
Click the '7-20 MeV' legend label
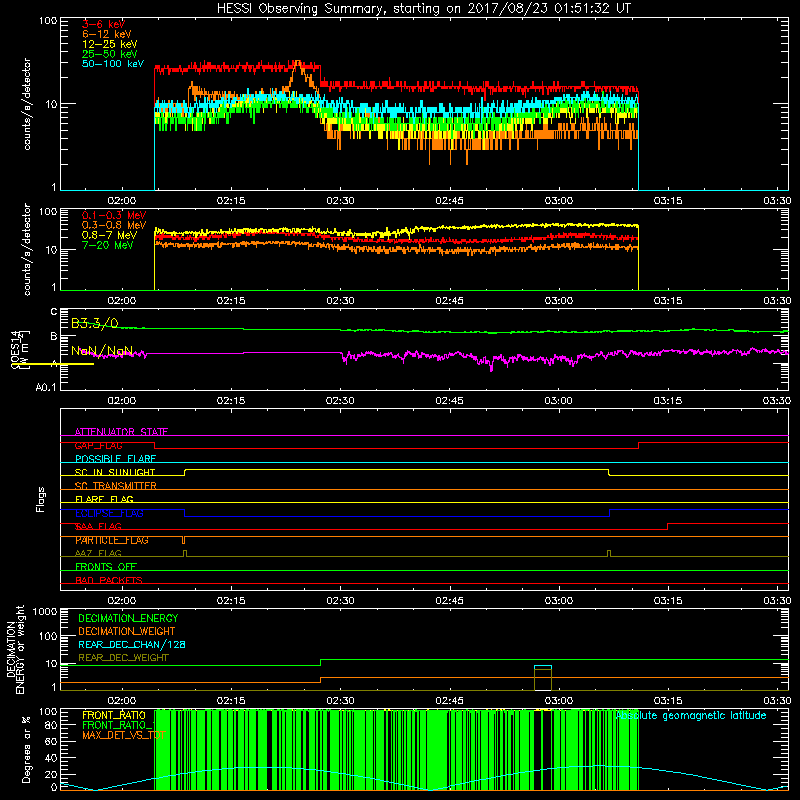click(107, 245)
